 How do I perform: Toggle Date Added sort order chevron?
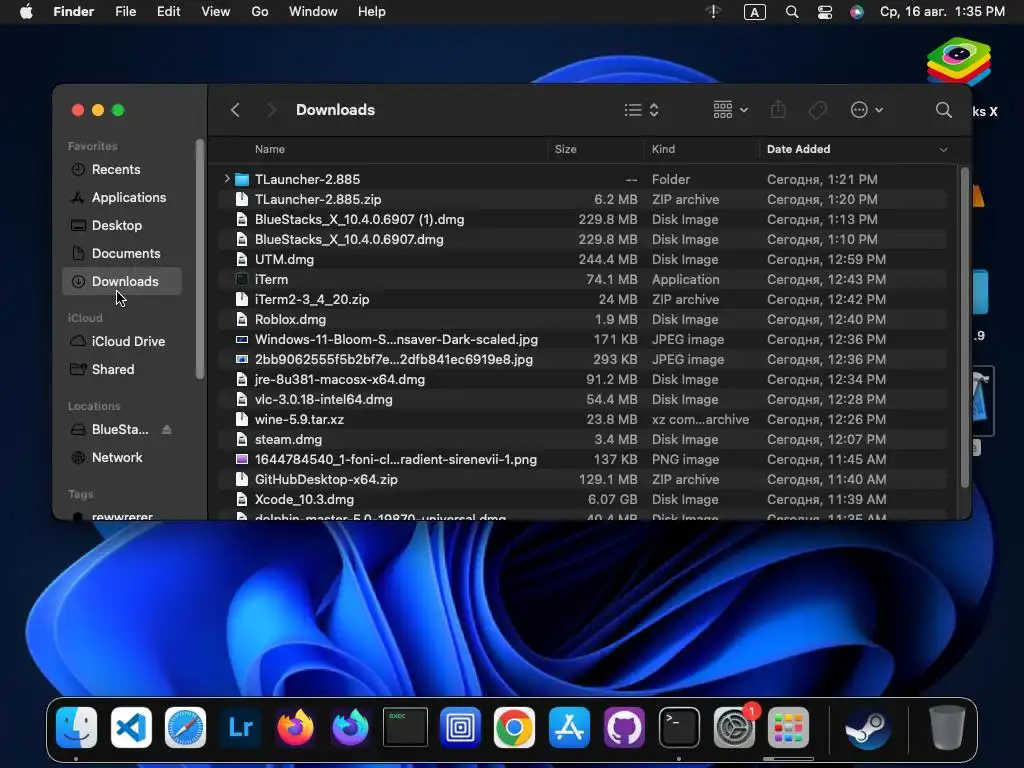coord(943,150)
